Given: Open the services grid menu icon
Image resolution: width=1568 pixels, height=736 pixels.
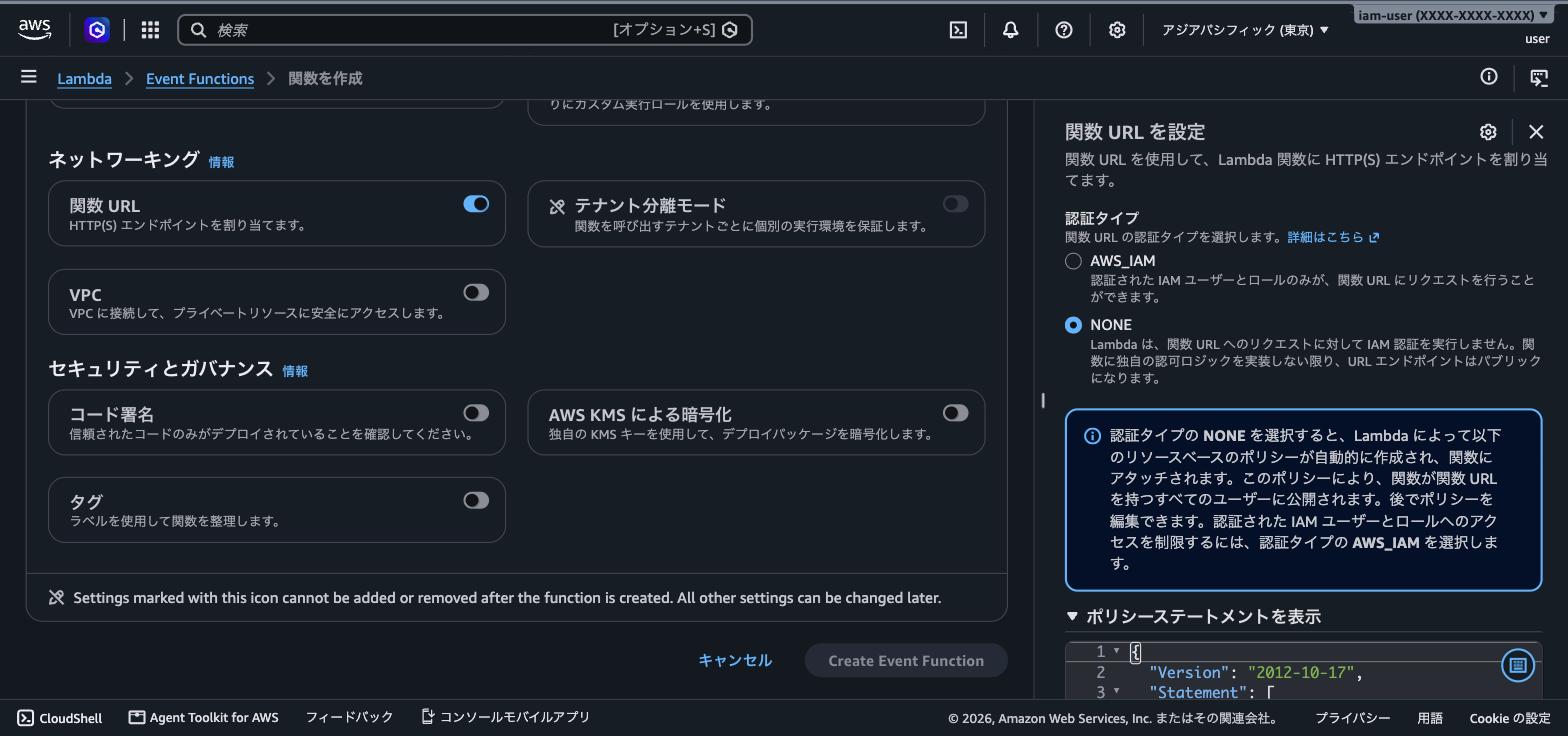Looking at the screenshot, I should [x=150, y=30].
